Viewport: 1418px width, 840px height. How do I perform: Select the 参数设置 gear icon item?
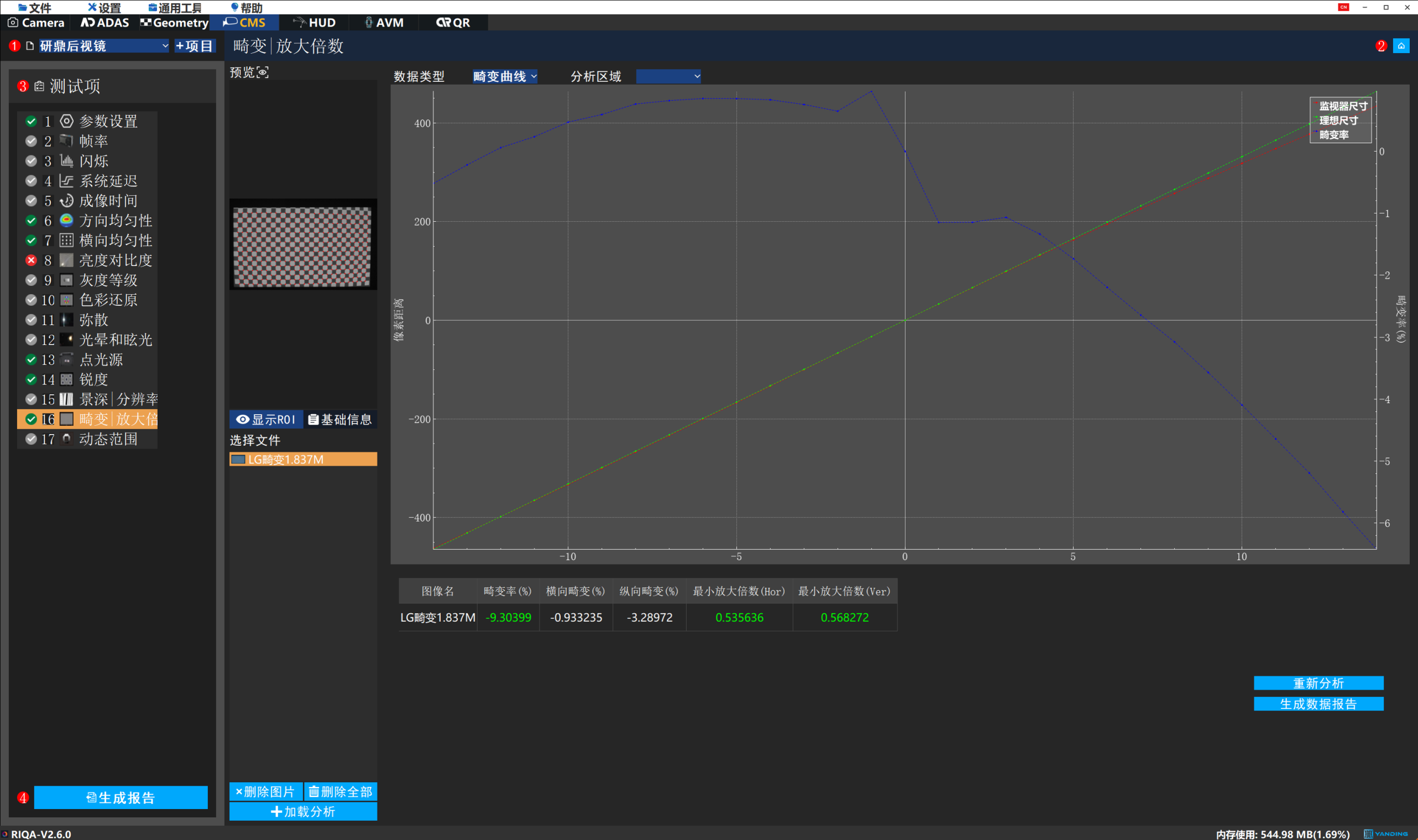coord(67,121)
